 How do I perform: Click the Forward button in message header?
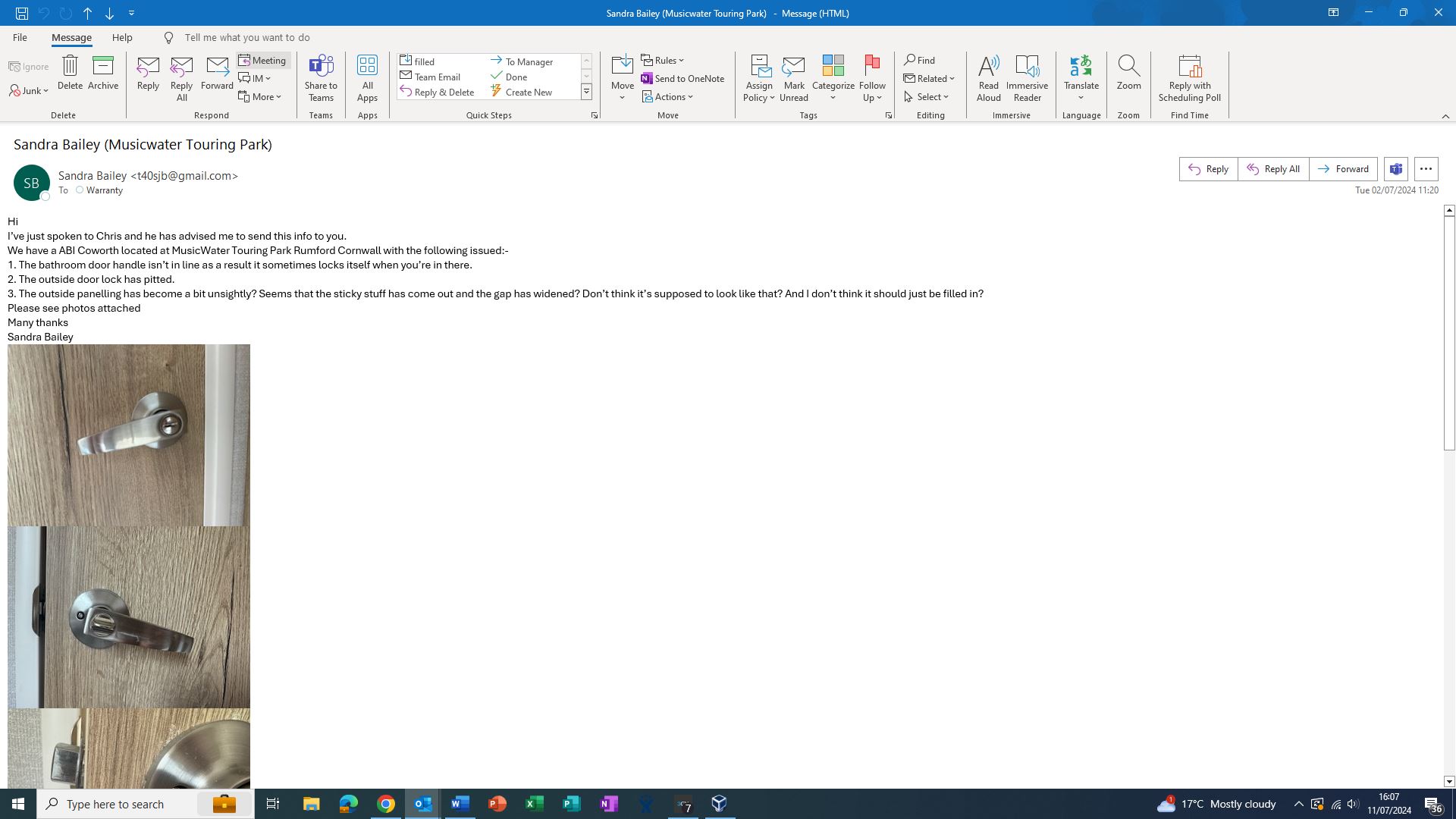1343,169
